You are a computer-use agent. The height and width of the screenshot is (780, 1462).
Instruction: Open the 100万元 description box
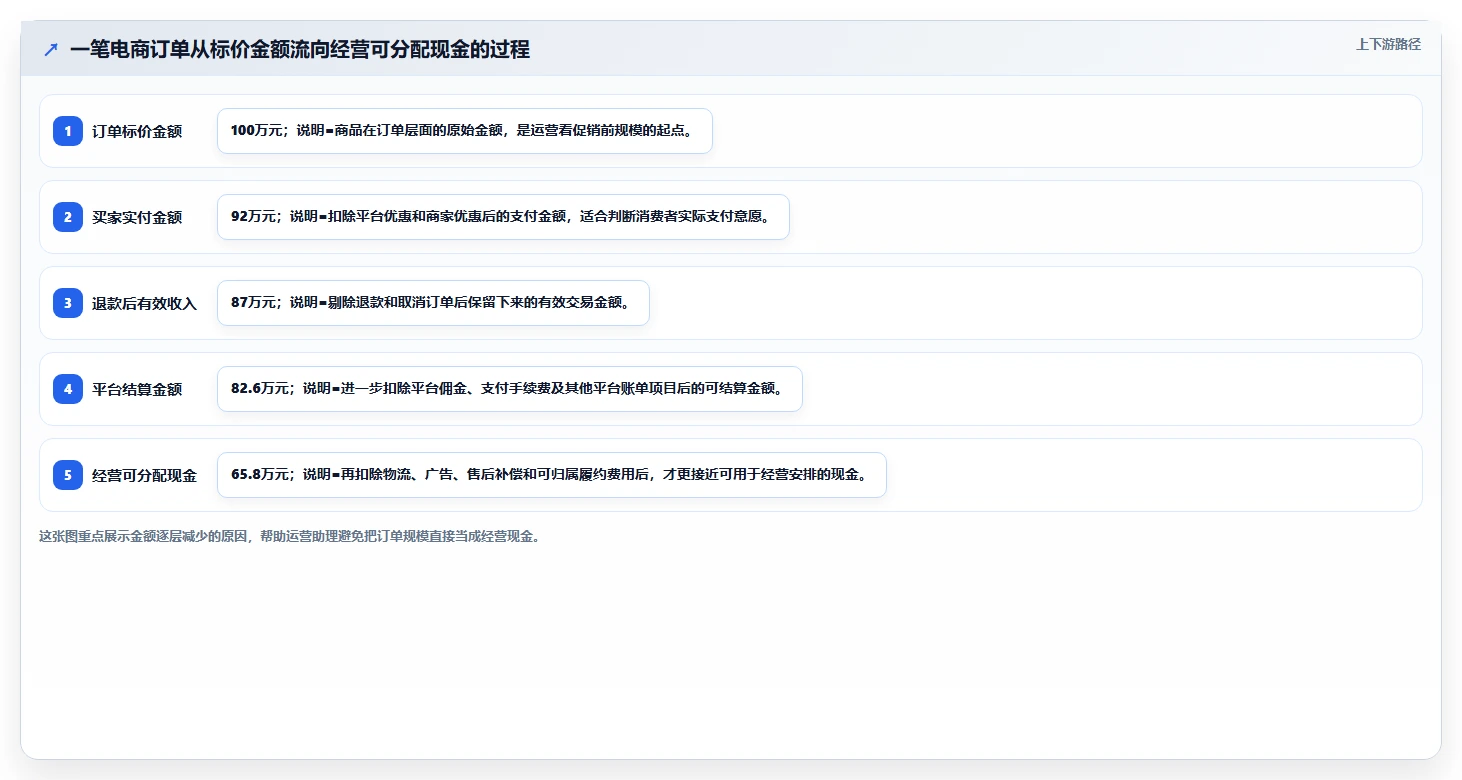465,131
